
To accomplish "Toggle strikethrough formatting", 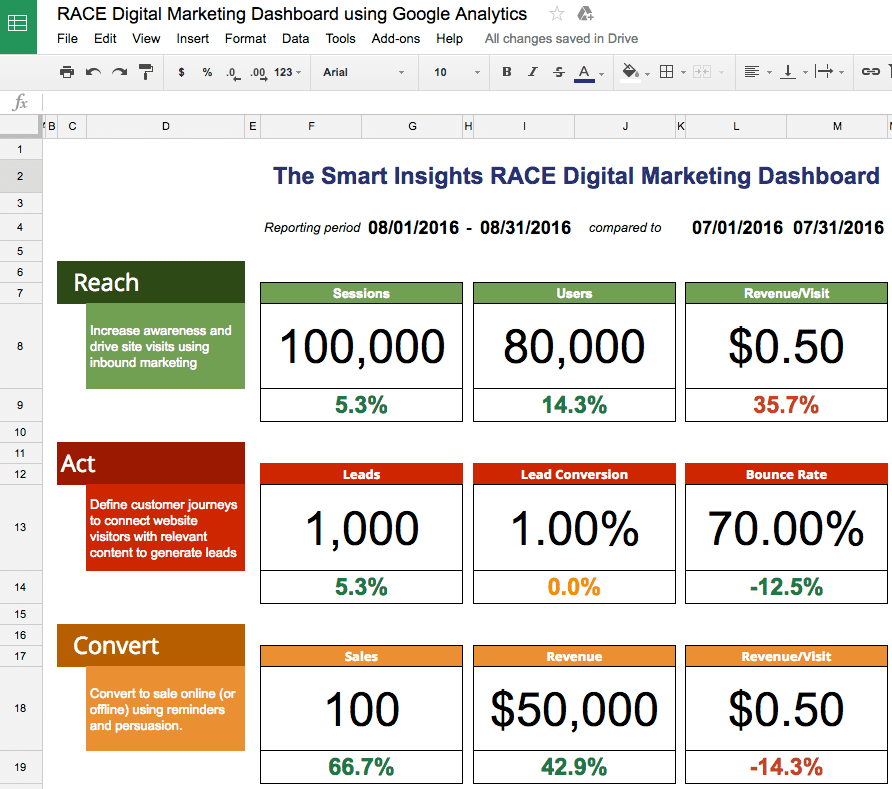I will 559,72.
